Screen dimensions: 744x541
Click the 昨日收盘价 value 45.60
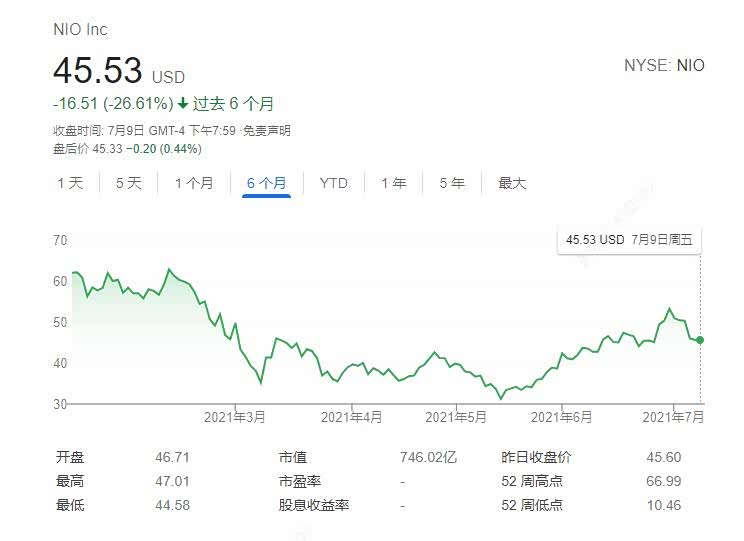(x=664, y=457)
